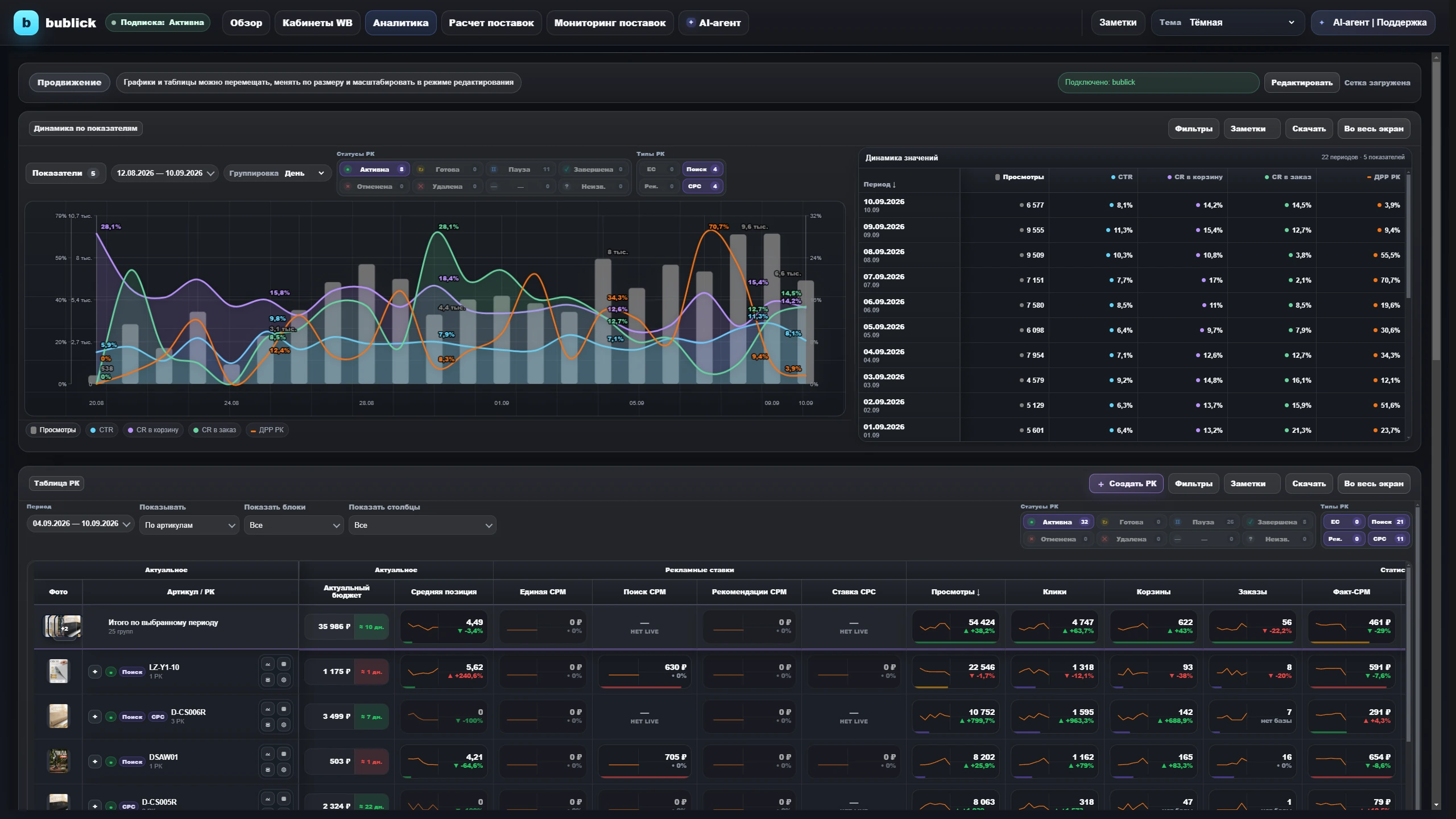Screen dimensions: 1456x819
Task: Open list icon in DSAW01 row
Action: coord(284,754)
